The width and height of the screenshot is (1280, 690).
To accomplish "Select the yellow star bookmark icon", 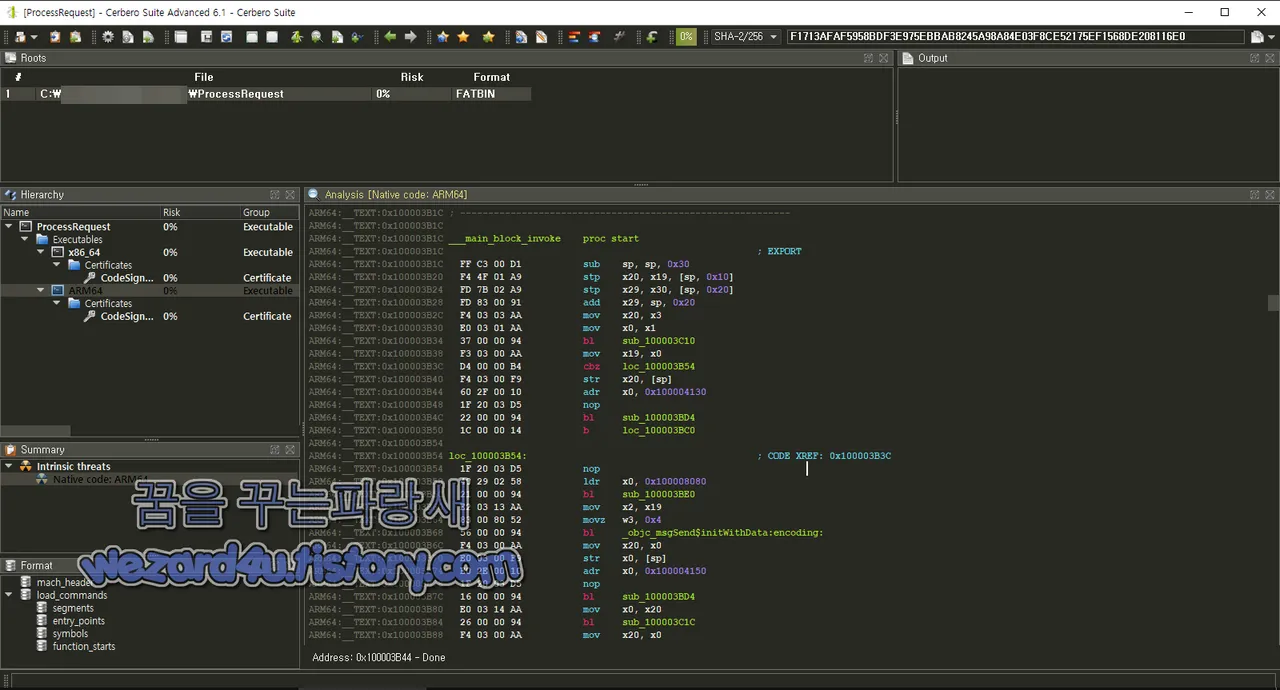I will tap(464, 36).
